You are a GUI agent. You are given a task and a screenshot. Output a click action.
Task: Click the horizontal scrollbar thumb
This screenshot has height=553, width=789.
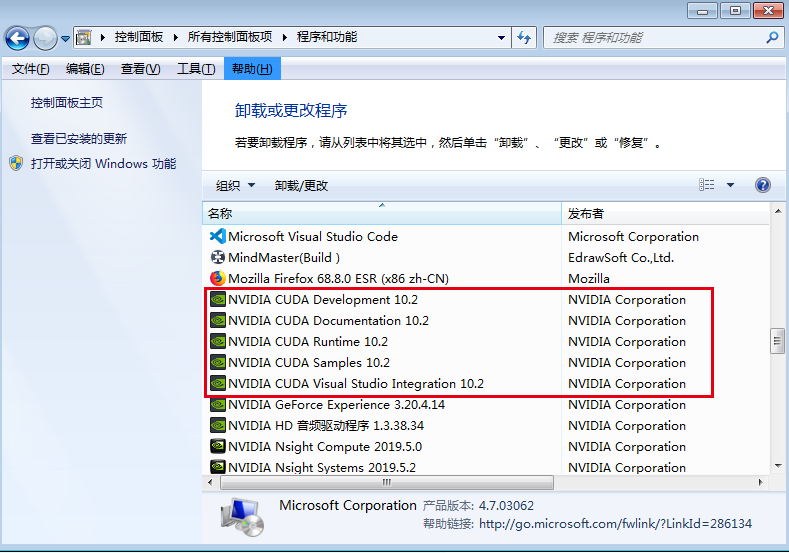pos(387,482)
